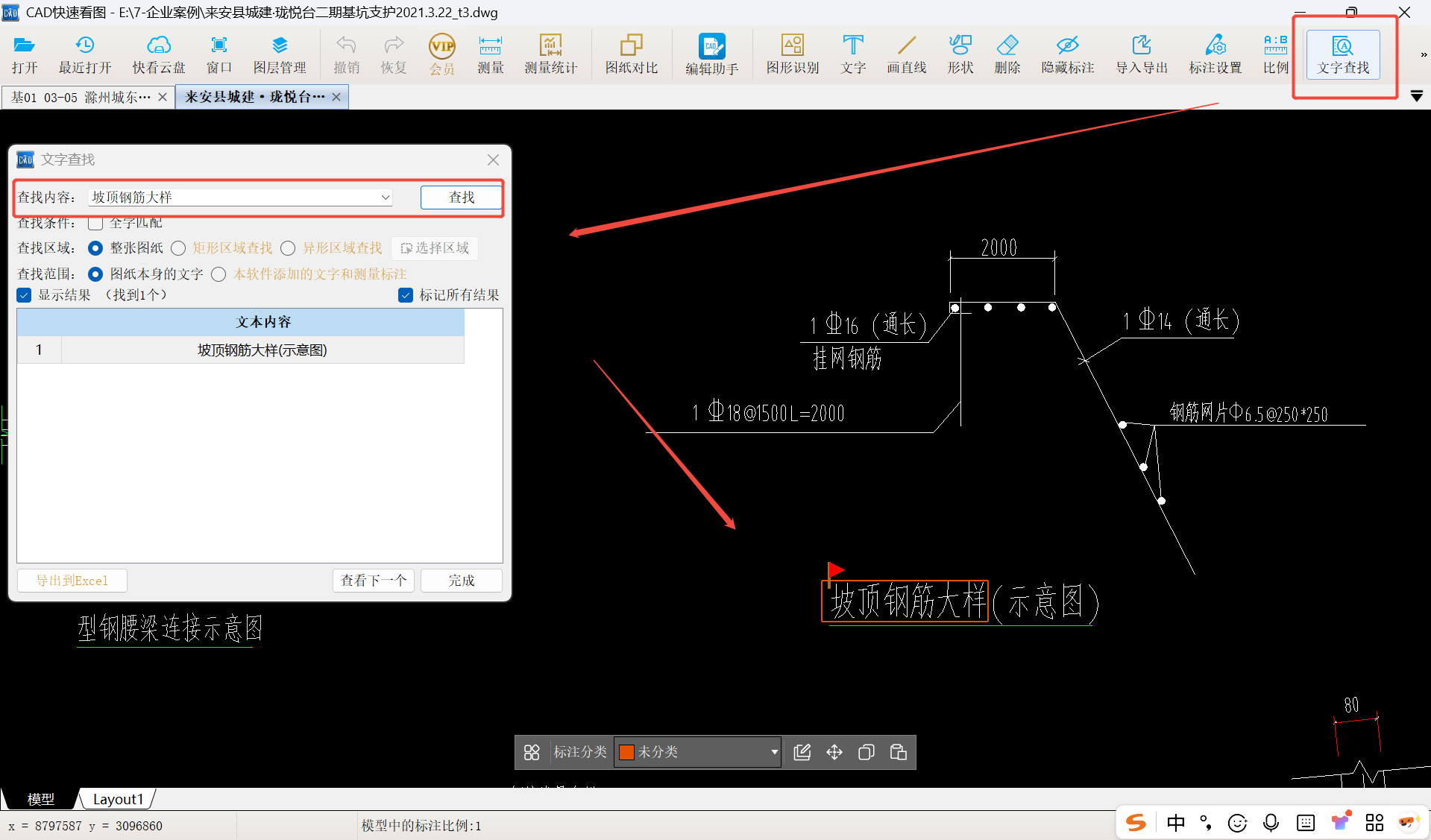Viewport: 1431px width, 840px height.
Task: Open the 图层管理 layer manager
Action: 280,54
